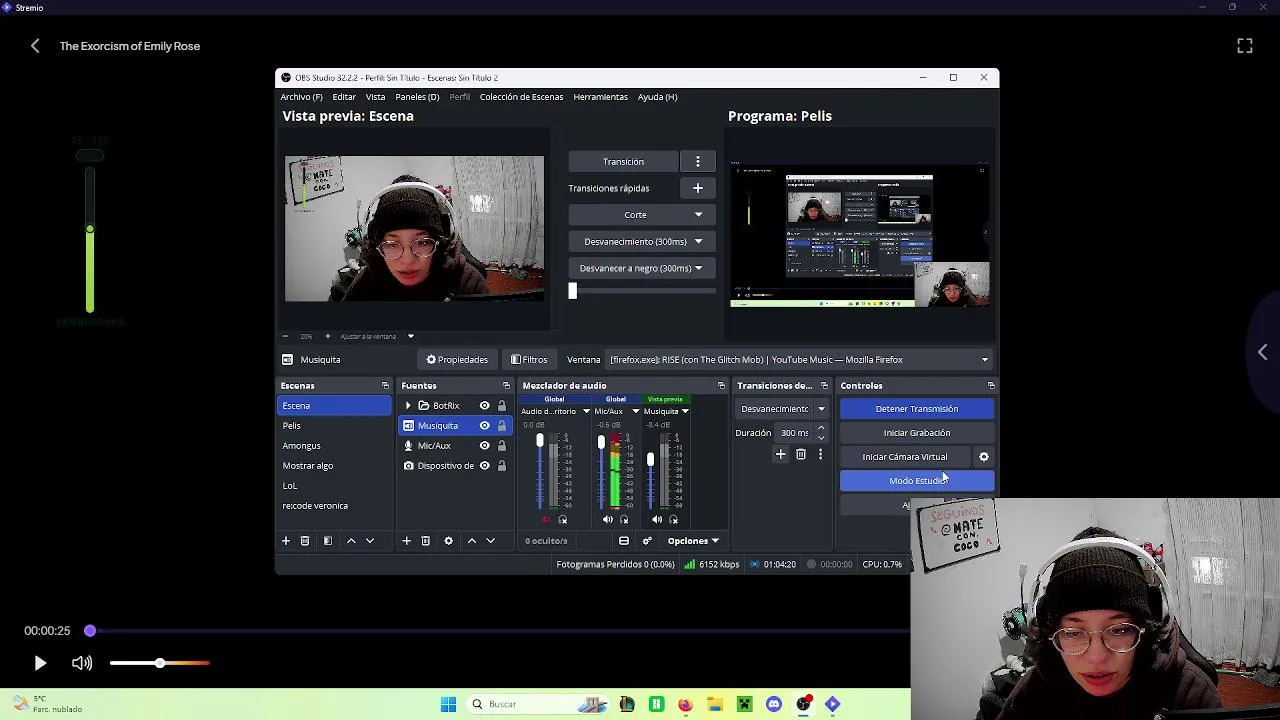The height and width of the screenshot is (720, 1280).
Task: Remove the scene transition with the trash icon
Action: click(x=801, y=454)
